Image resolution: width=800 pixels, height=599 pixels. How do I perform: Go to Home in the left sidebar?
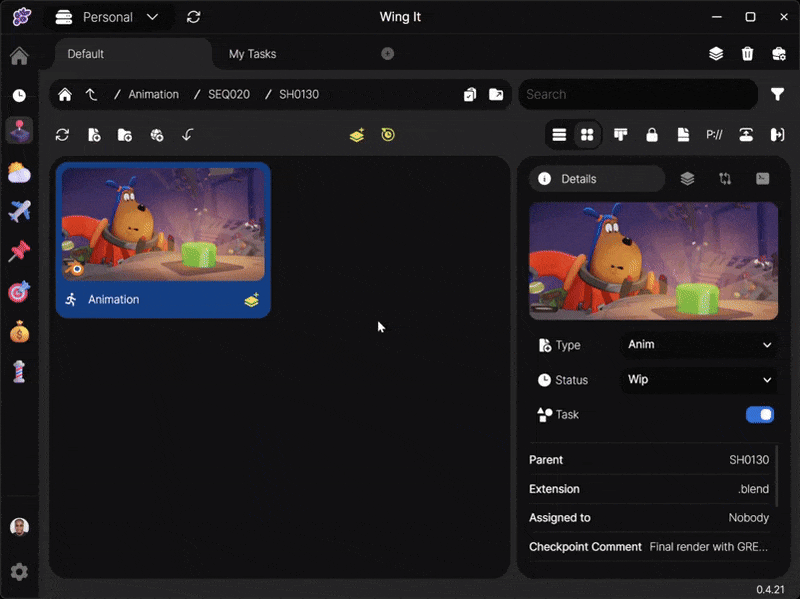(x=19, y=56)
